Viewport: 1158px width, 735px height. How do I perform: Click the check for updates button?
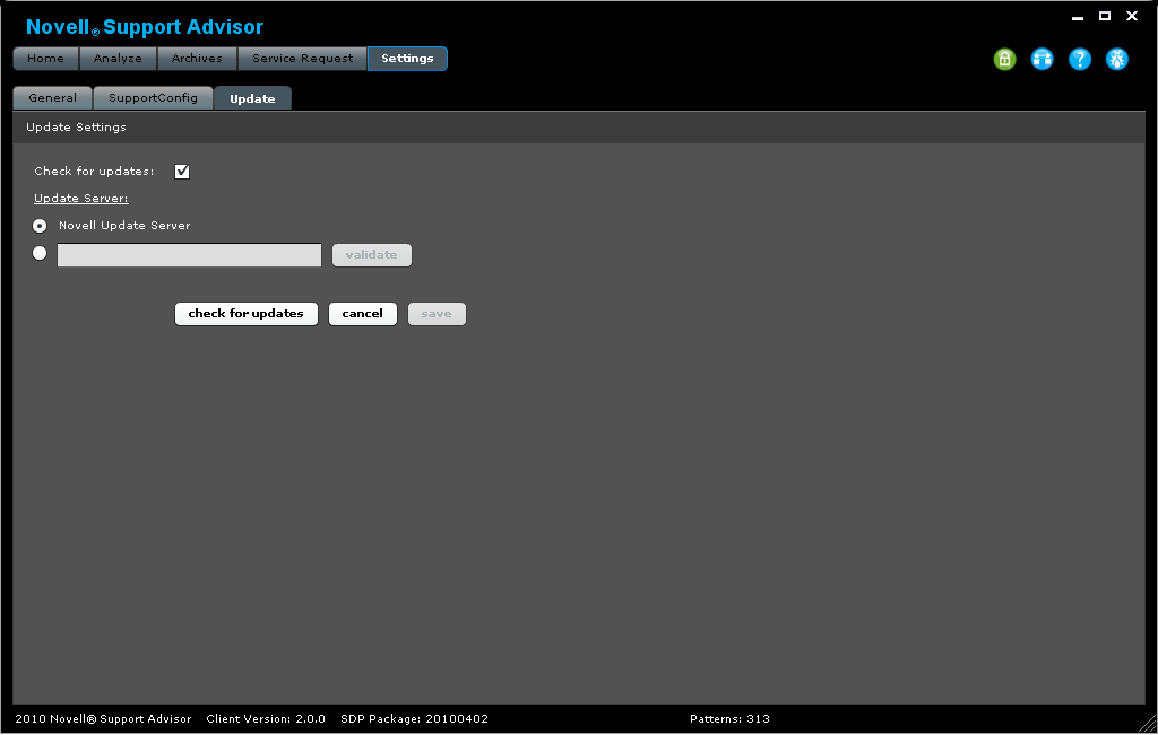246,314
